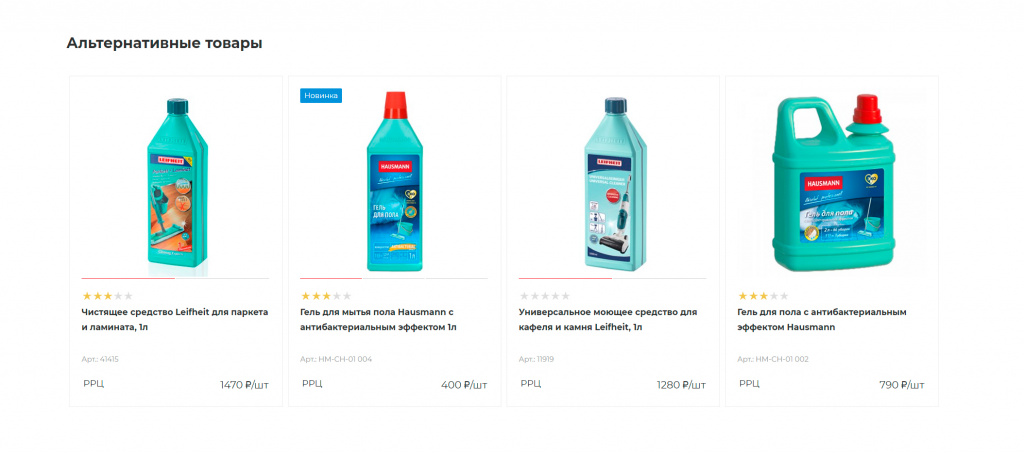Open the Hausmann 1л floor gel bottle image
The height and width of the screenshot is (453, 1024).
point(394,182)
